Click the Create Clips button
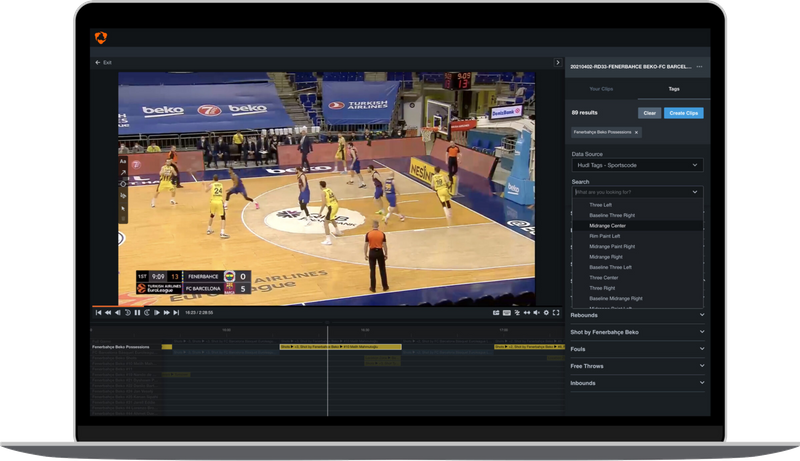Screen dimensions: 800x461 [x=684, y=113]
